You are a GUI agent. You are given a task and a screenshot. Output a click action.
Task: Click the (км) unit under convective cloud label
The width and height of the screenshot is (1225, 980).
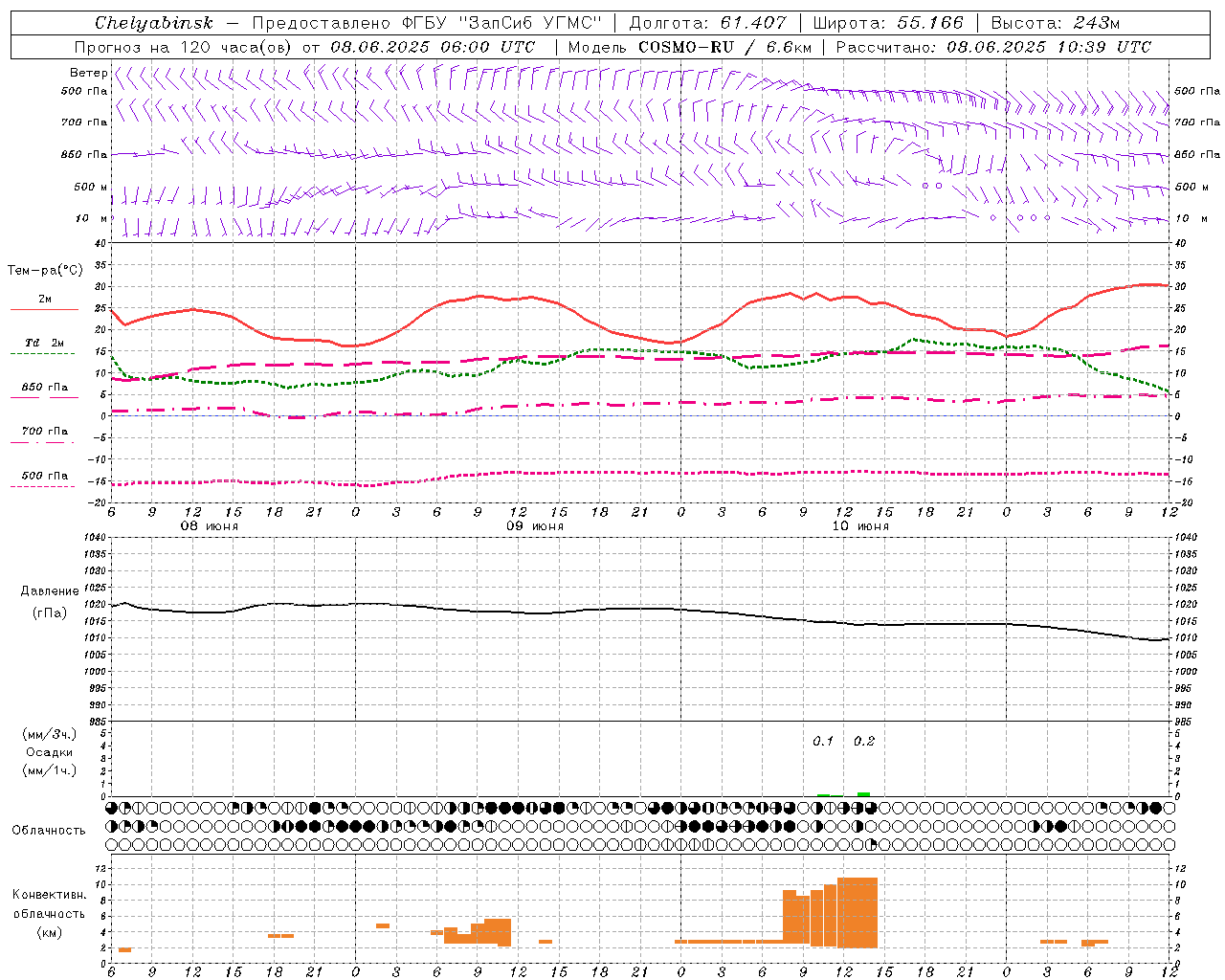[49, 932]
